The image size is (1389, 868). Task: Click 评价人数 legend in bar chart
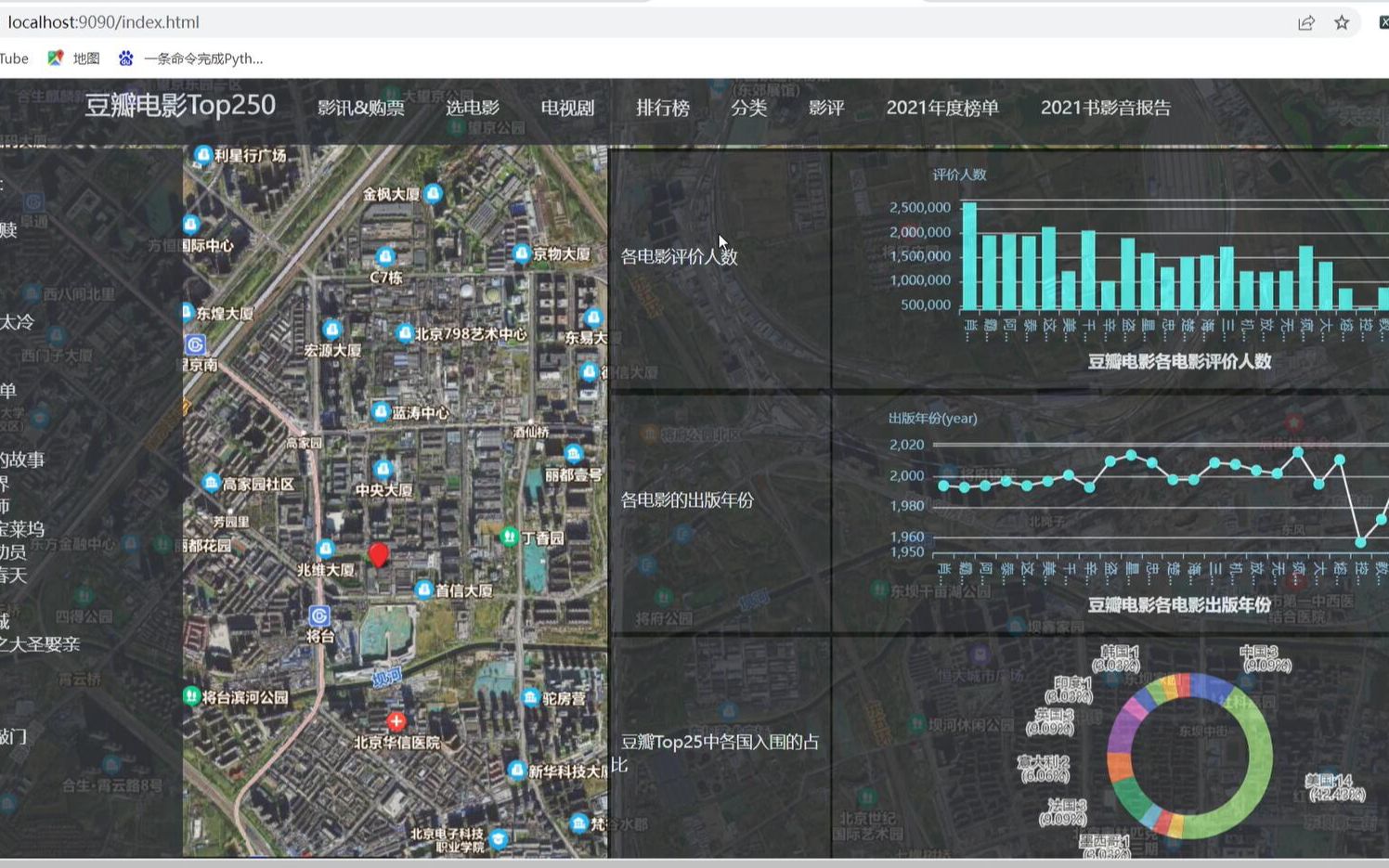coord(959,175)
